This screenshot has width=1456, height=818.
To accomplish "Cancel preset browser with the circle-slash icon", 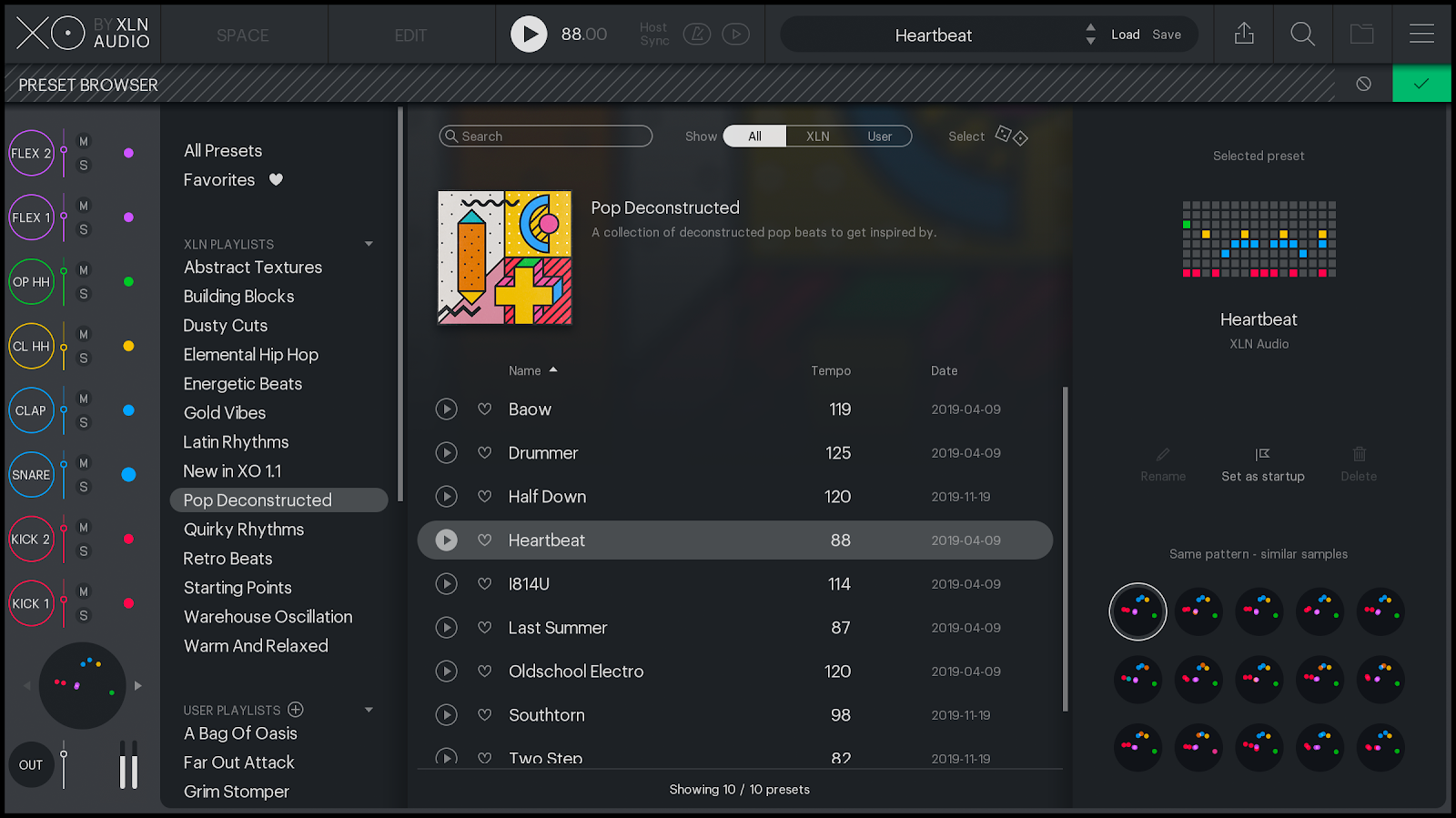I will pyautogui.click(x=1363, y=84).
